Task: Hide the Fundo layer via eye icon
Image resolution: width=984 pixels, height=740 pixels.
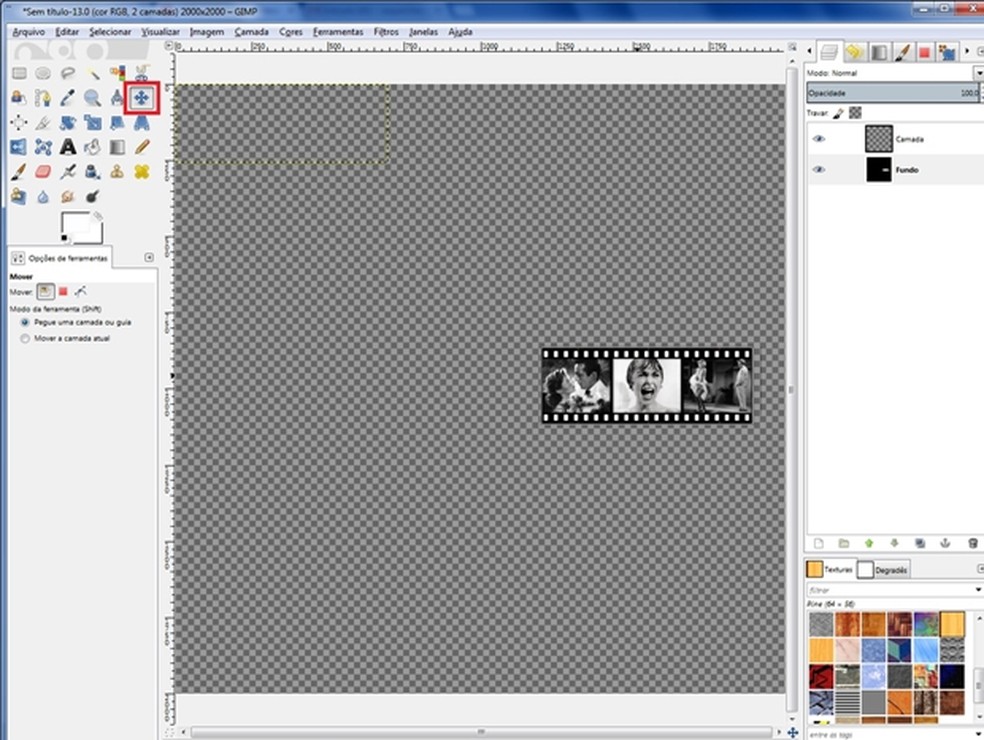Action: [818, 169]
